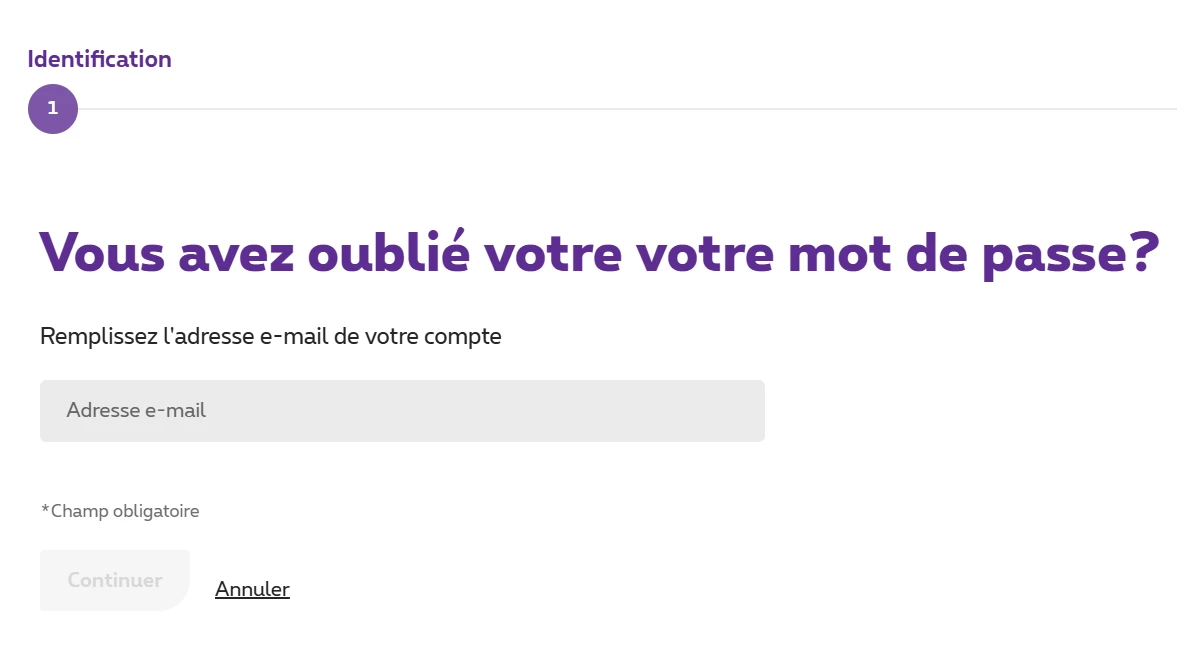The image size is (1177, 652).
Task: Select the Identification step label
Action: coord(100,59)
